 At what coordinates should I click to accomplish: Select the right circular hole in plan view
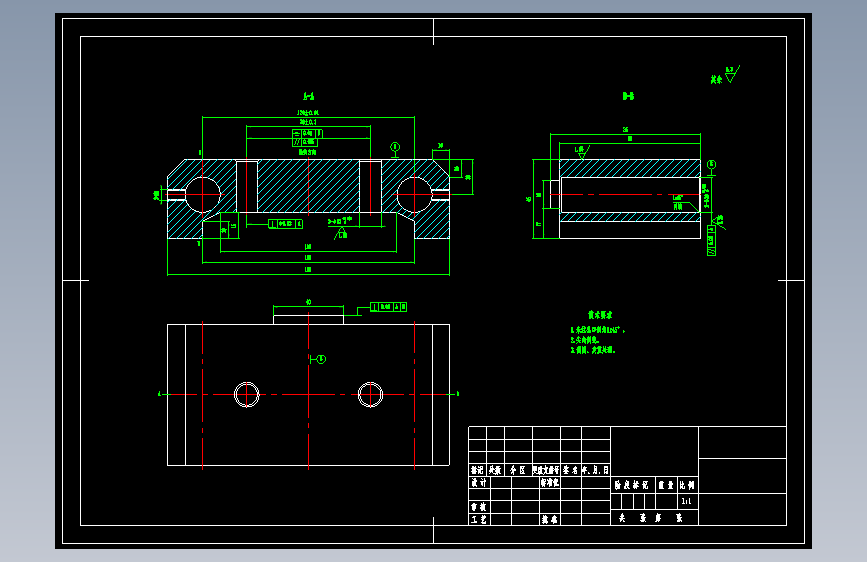(370, 394)
